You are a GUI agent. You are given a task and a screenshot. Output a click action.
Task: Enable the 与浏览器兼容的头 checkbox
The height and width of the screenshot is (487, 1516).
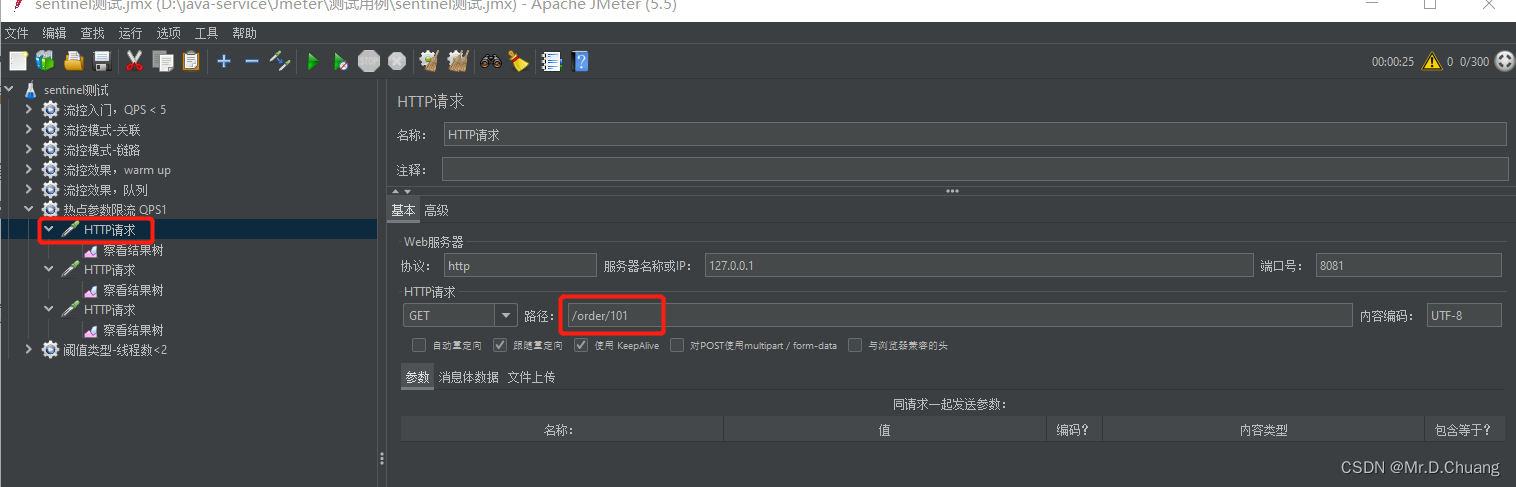click(x=855, y=345)
